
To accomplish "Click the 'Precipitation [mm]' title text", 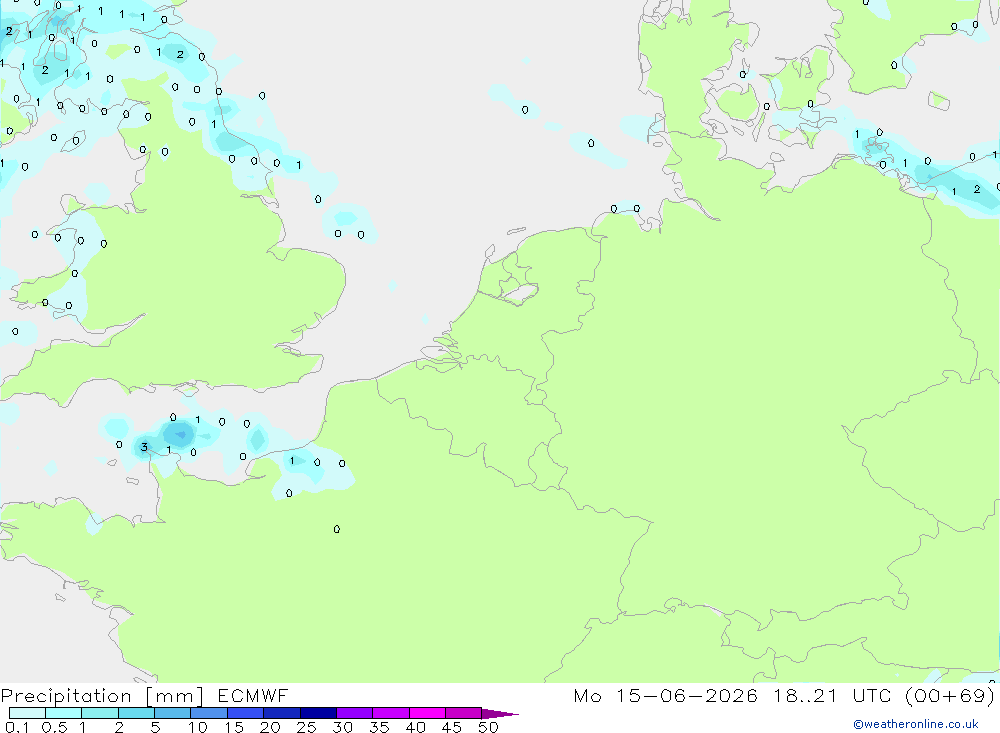I will (x=102, y=696).
